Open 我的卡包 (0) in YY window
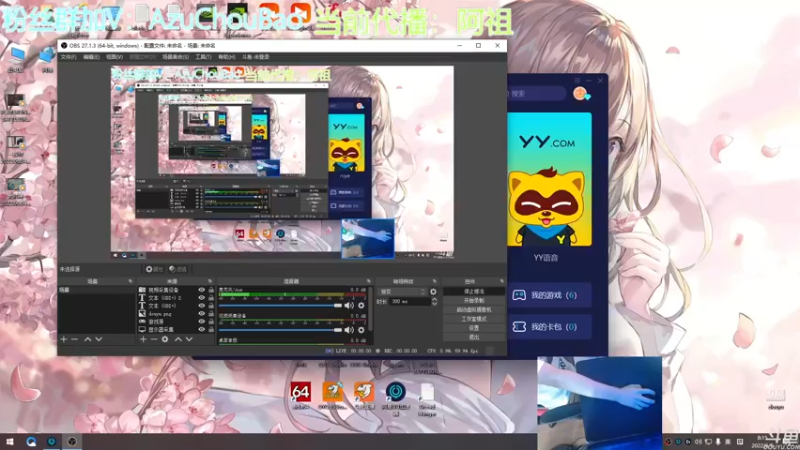 (x=549, y=327)
